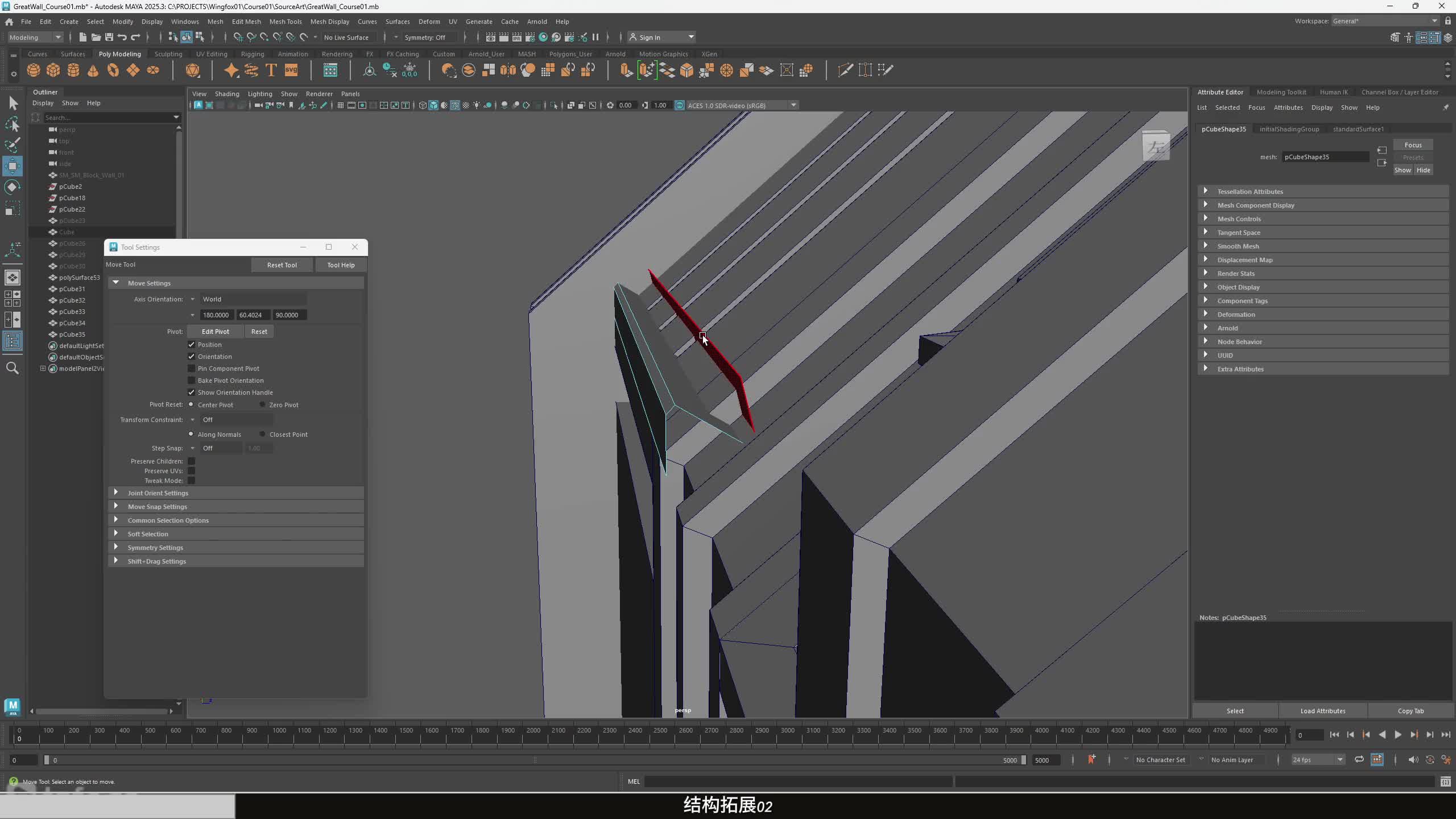The width and height of the screenshot is (1456, 819).
Task: Open the Mesh Tools menu
Action: (285, 22)
